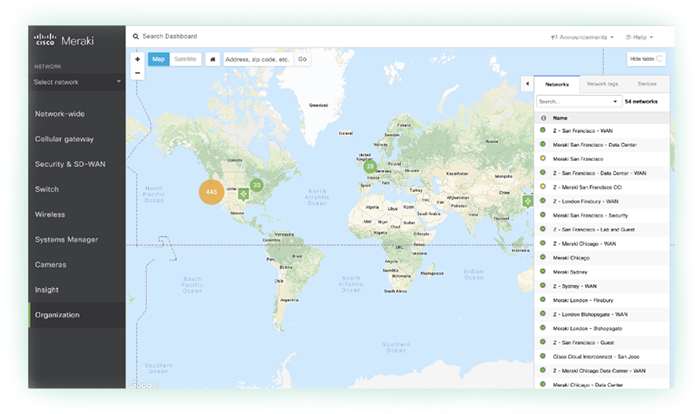This screenshot has width=700, height=414.
Task: Click yellow status dot for Z - Meraki San Francisco CCI
Action: tap(543, 186)
